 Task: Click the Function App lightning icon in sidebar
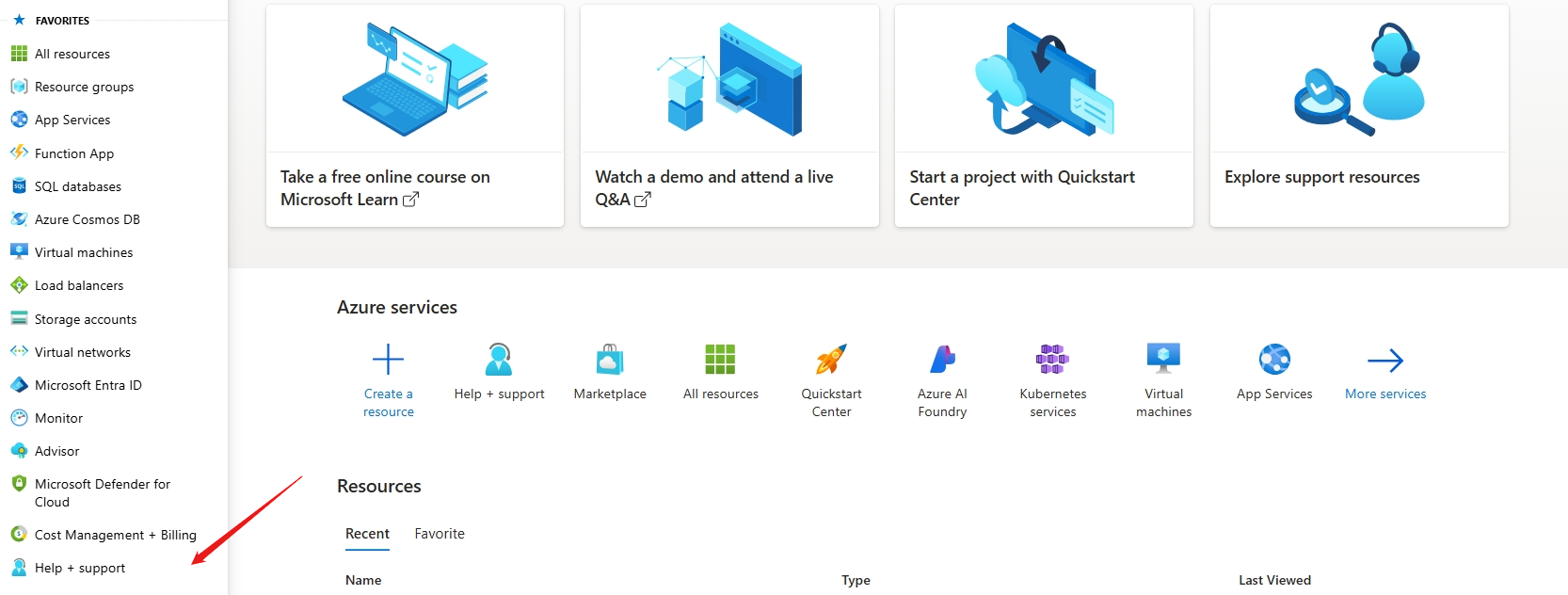pyautogui.click(x=19, y=153)
